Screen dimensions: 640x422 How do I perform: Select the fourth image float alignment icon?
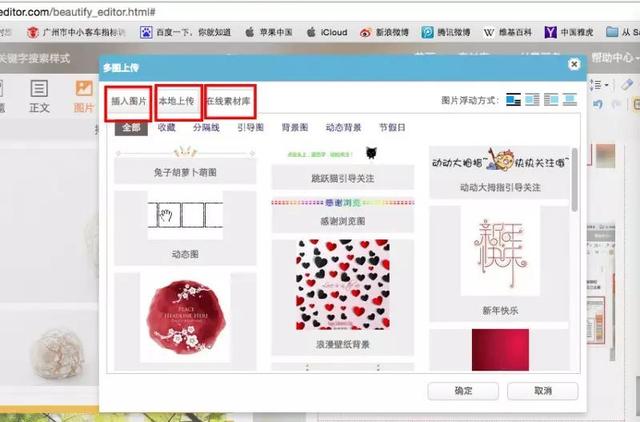[x=570, y=100]
